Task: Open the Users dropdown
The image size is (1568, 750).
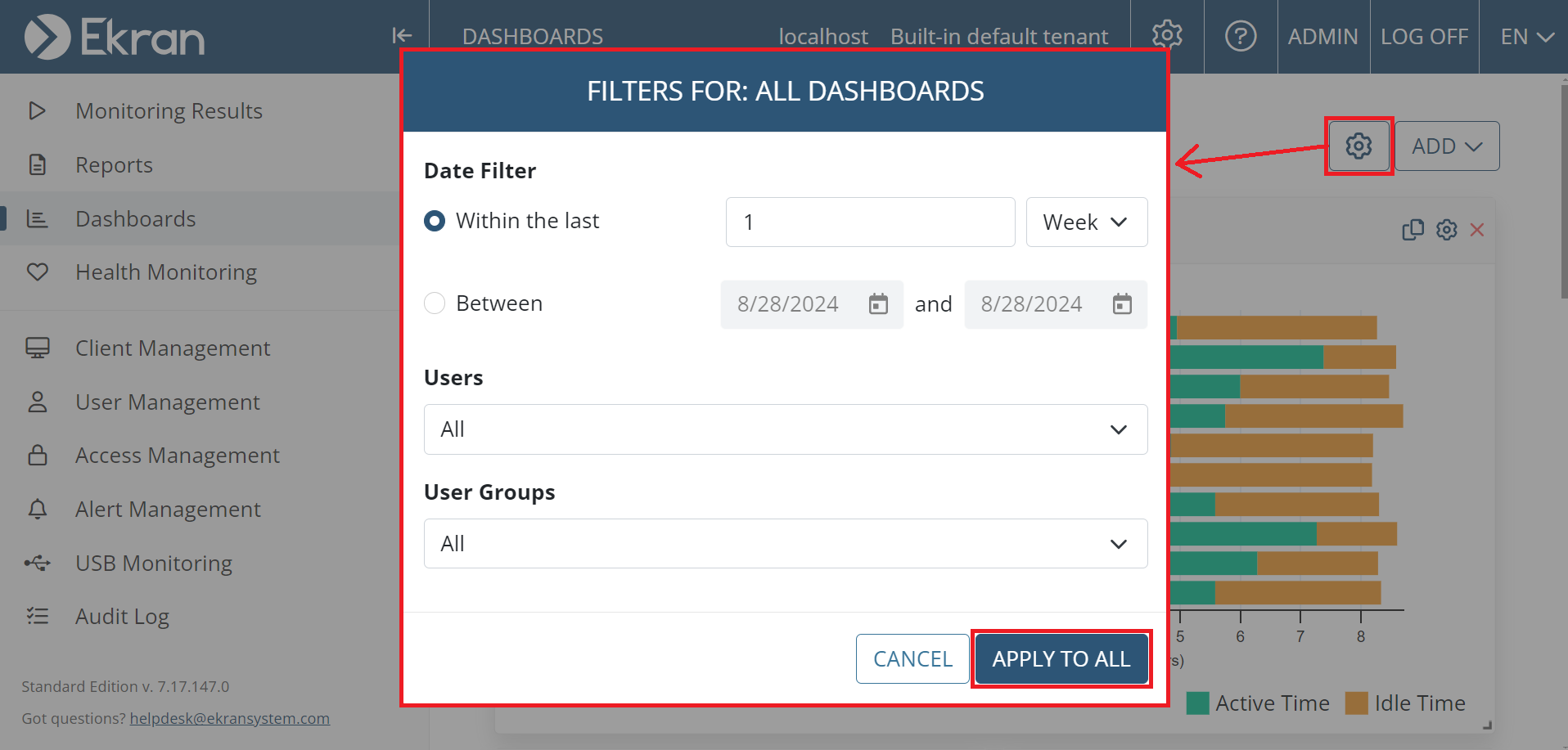Action: click(x=785, y=429)
